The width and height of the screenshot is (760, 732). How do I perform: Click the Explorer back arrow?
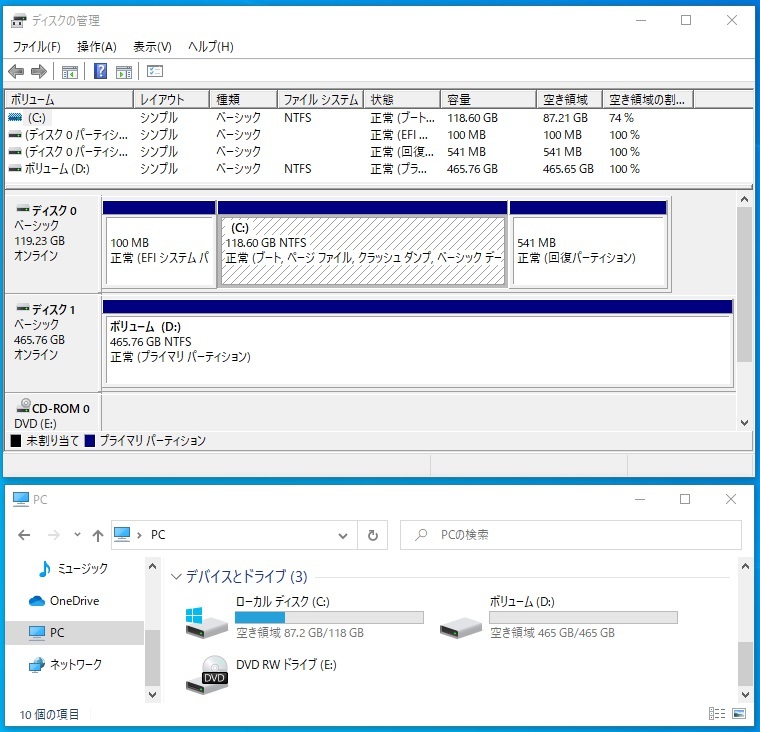click(x=24, y=535)
